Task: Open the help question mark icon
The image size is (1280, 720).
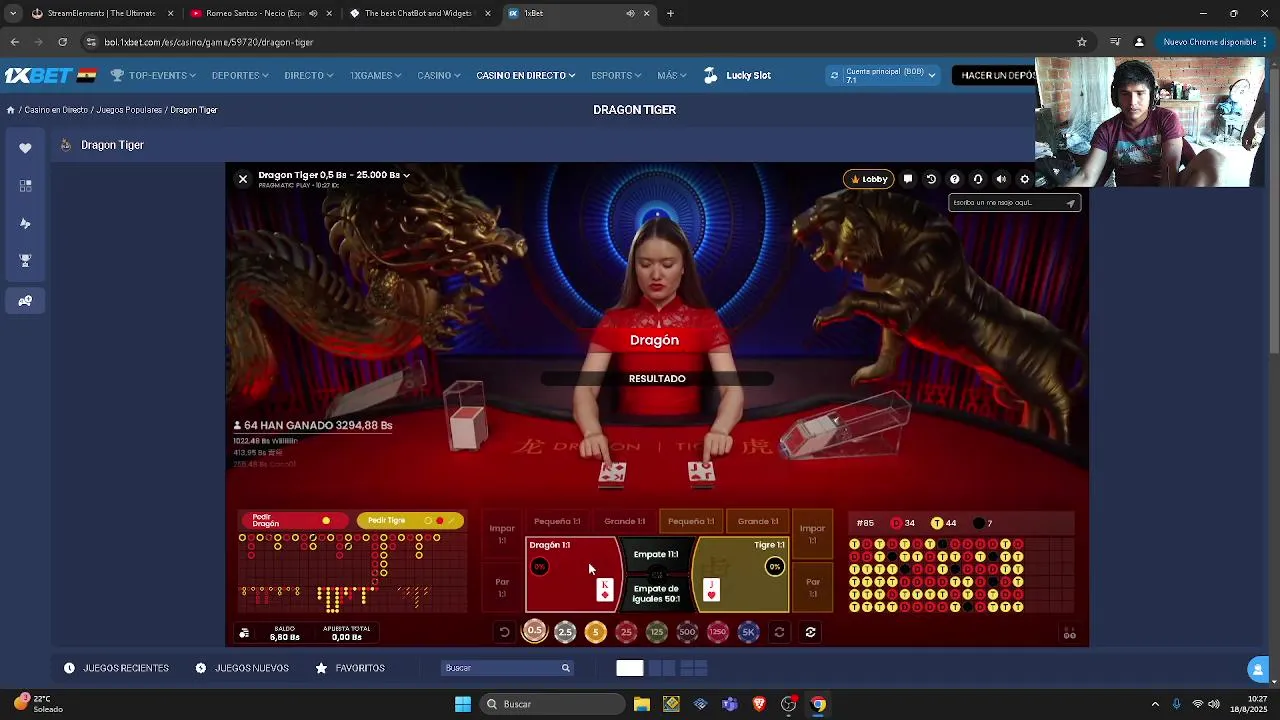Action: coord(954,179)
